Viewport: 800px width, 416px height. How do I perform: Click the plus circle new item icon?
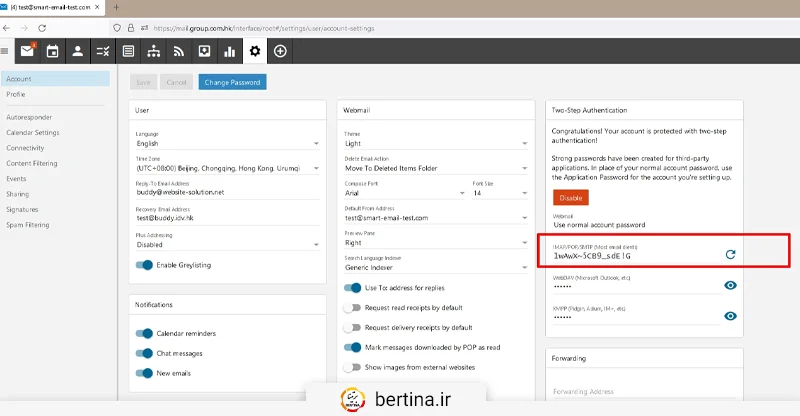point(280,51)
